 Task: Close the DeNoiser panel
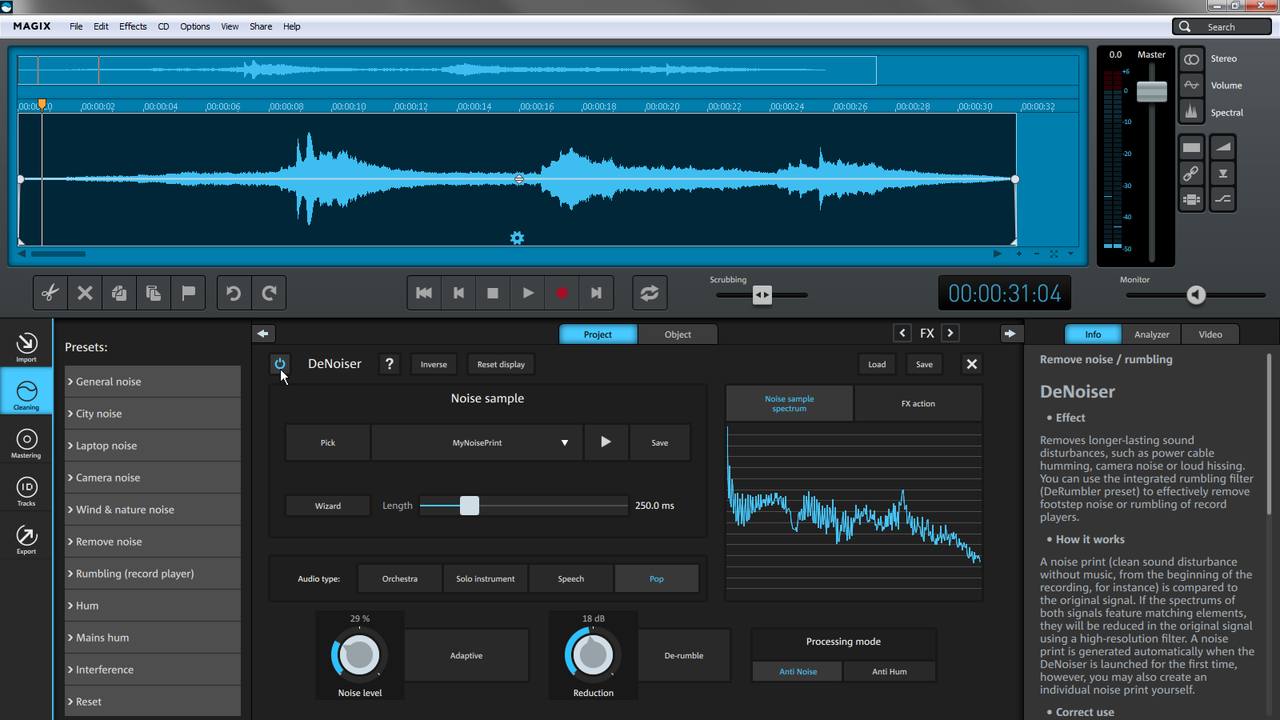pos(971,364)
